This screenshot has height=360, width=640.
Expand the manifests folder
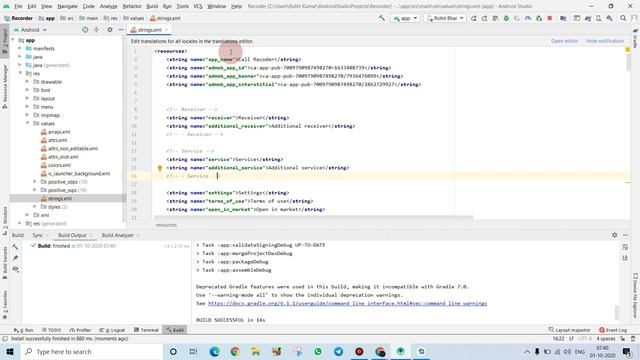(x=20, y=48)
